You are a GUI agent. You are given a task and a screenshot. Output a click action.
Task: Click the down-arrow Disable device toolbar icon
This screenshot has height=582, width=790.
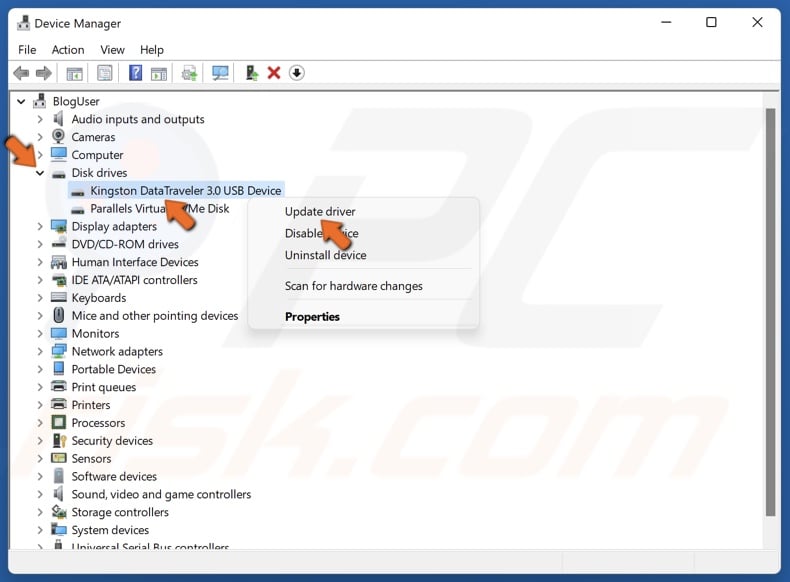[x=297, y=73]
